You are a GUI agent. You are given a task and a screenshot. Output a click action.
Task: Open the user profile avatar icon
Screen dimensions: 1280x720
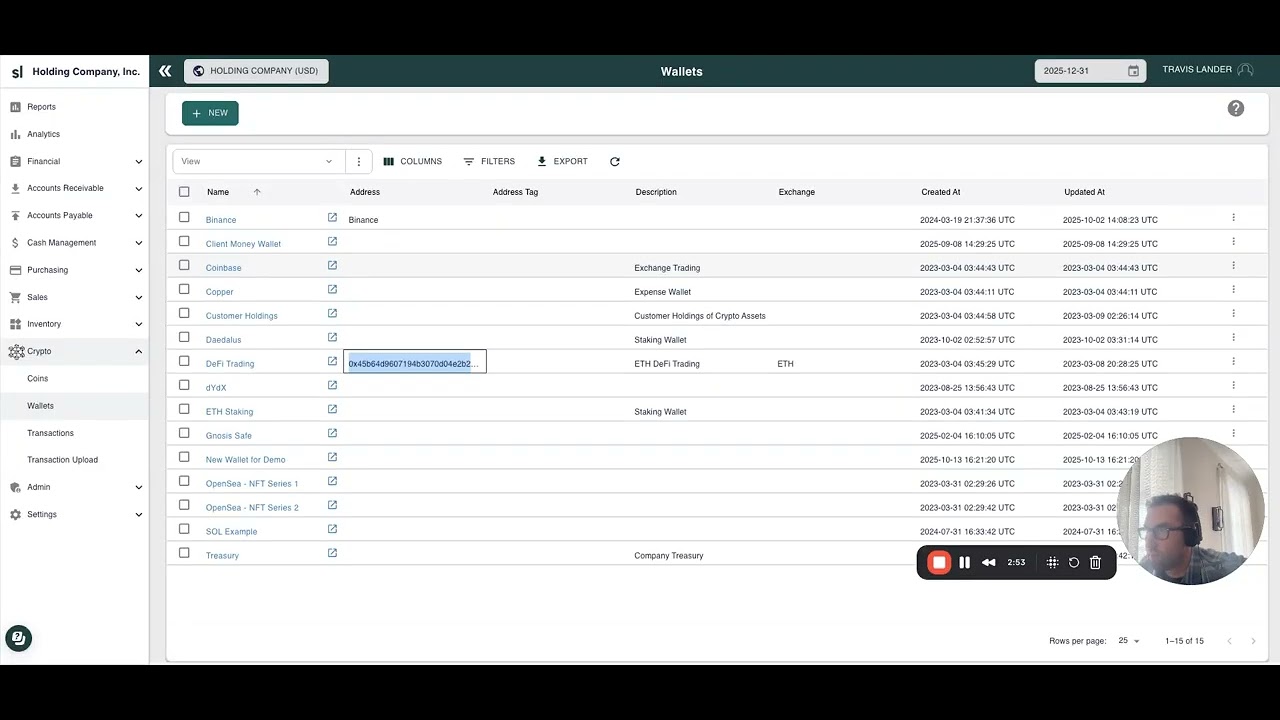click(1245, 70)
